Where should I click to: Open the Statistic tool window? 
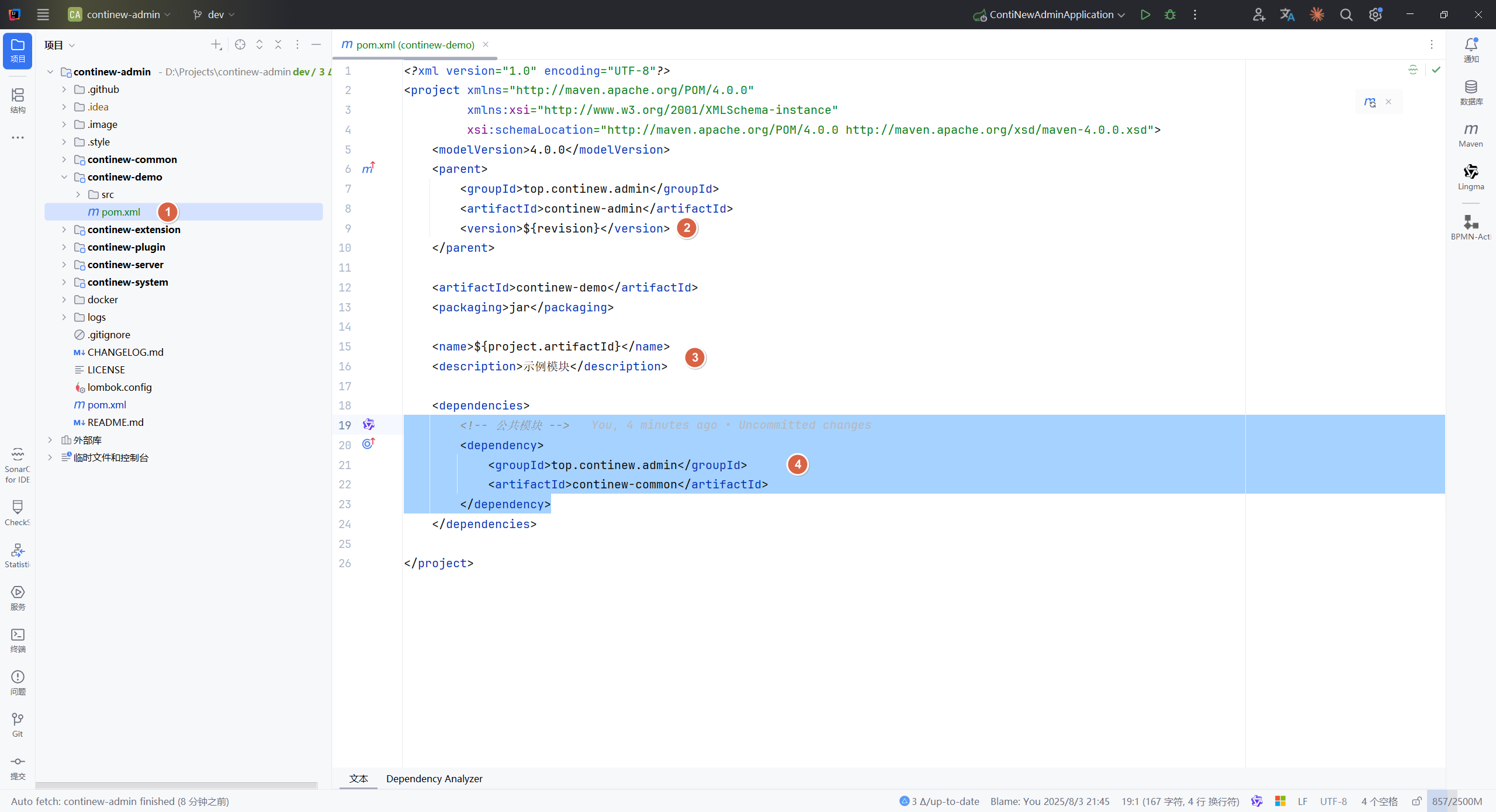(x=18, y=556)
